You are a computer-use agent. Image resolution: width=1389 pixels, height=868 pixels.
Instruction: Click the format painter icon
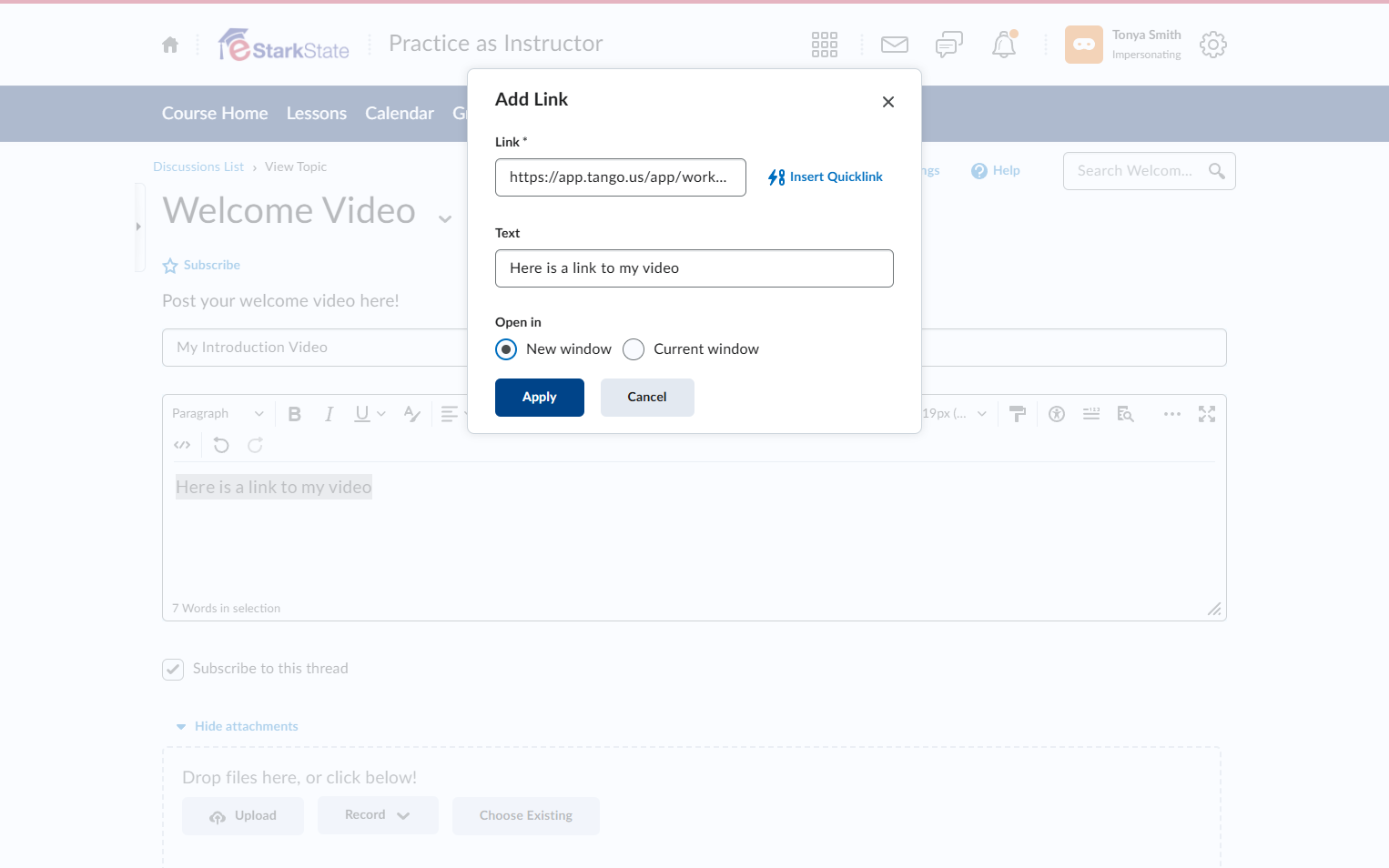click(1018, 414)
